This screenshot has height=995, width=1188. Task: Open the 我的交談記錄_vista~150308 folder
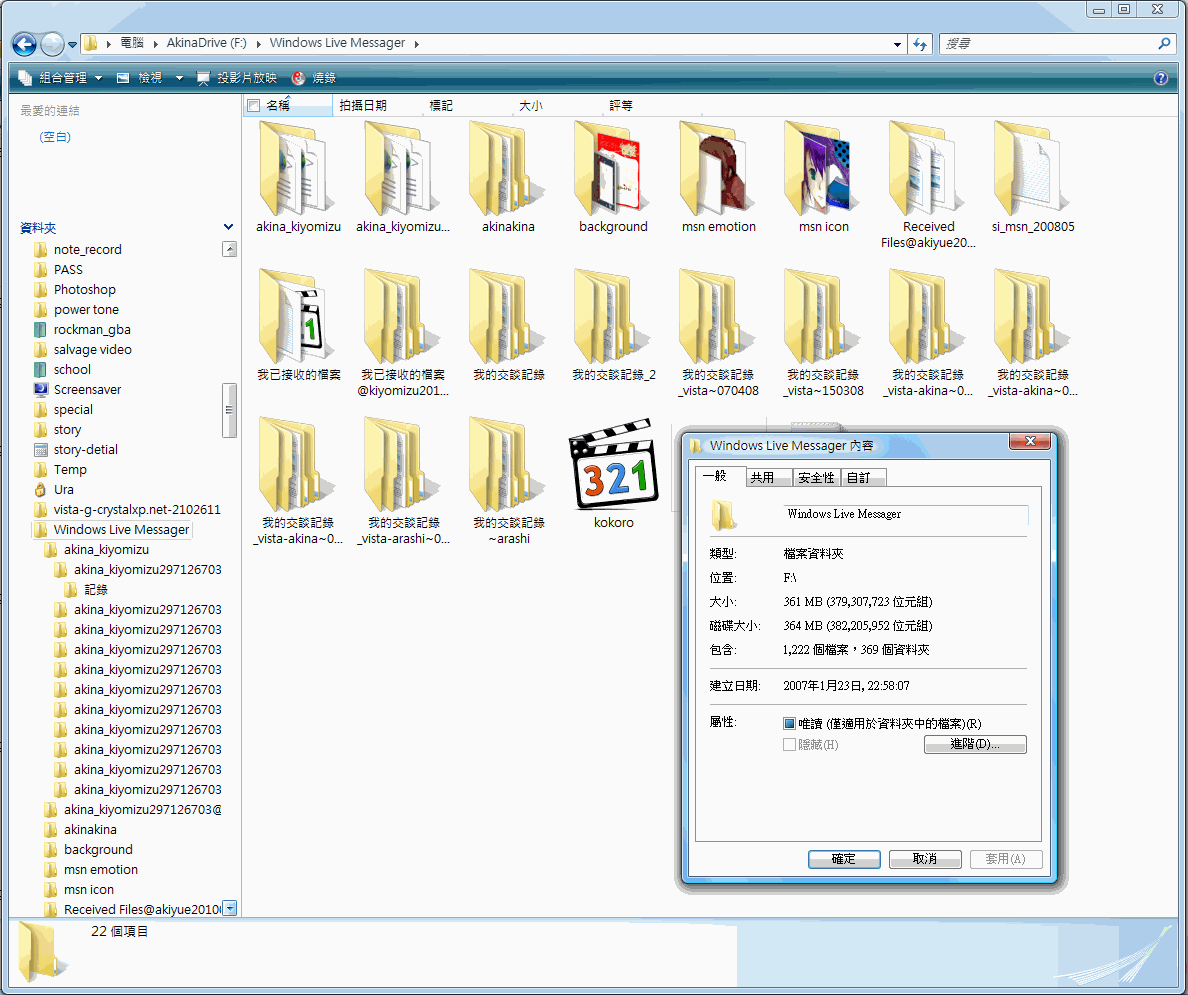[823, 317]
